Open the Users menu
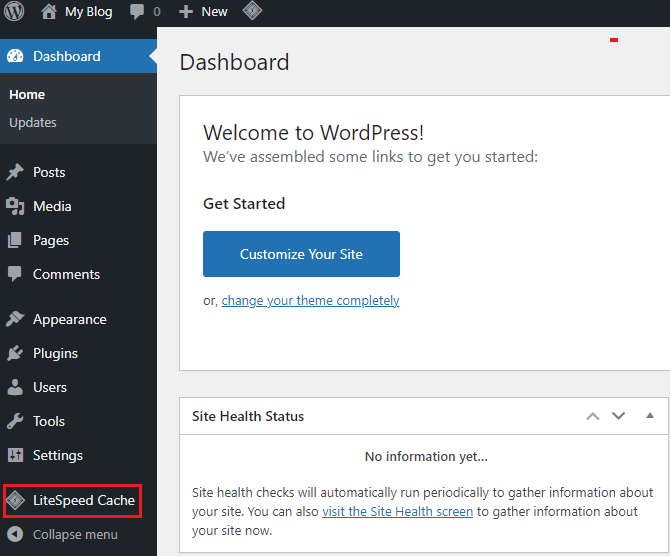This screenshot has width=671, height=556. (x=50, y=387)
